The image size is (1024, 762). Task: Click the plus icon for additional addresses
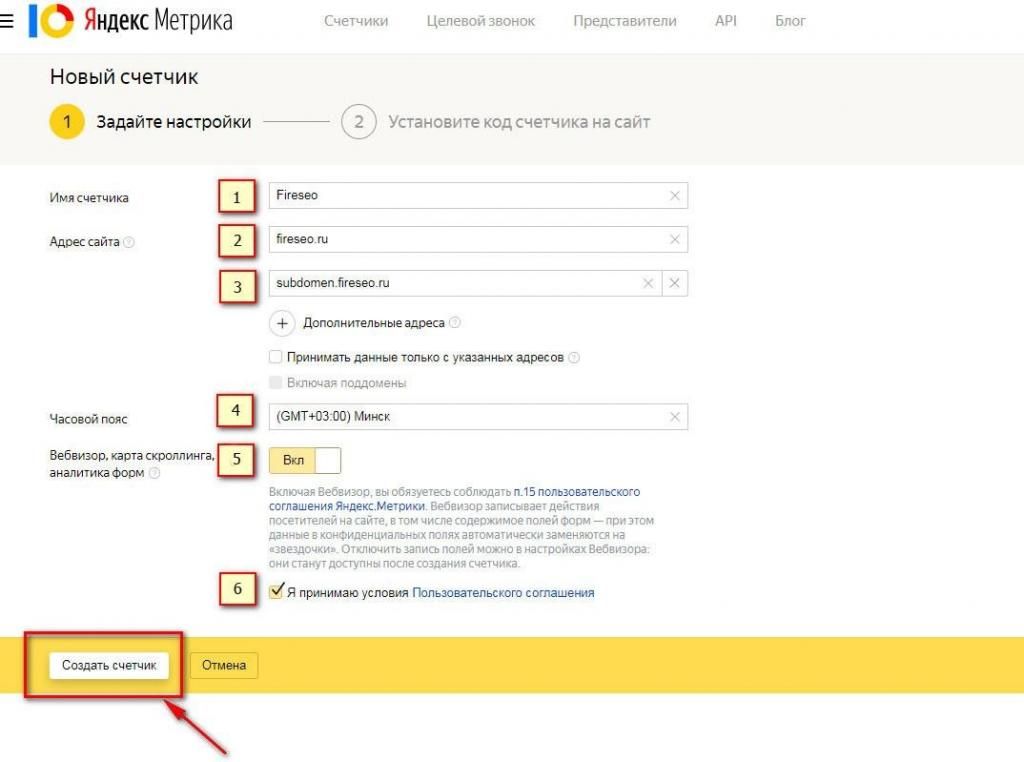click(x=282, y=323)
